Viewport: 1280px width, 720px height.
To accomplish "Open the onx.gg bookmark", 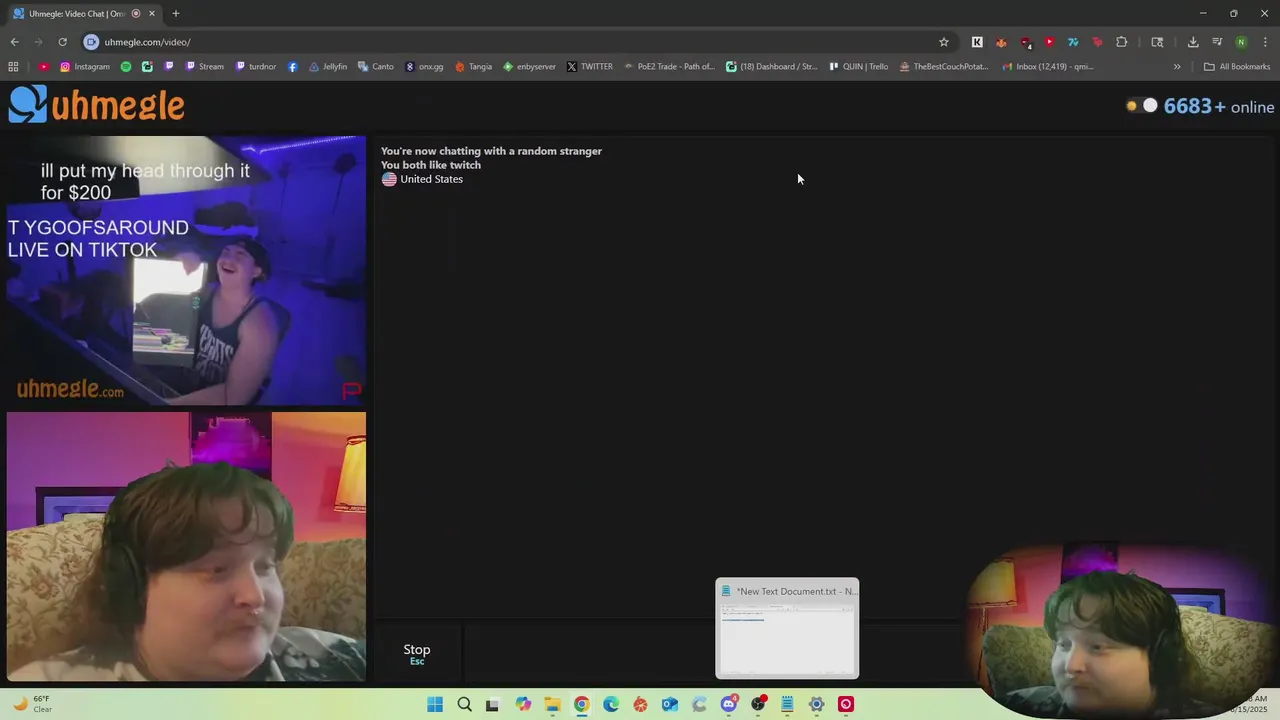I will (x=424, y=67).
